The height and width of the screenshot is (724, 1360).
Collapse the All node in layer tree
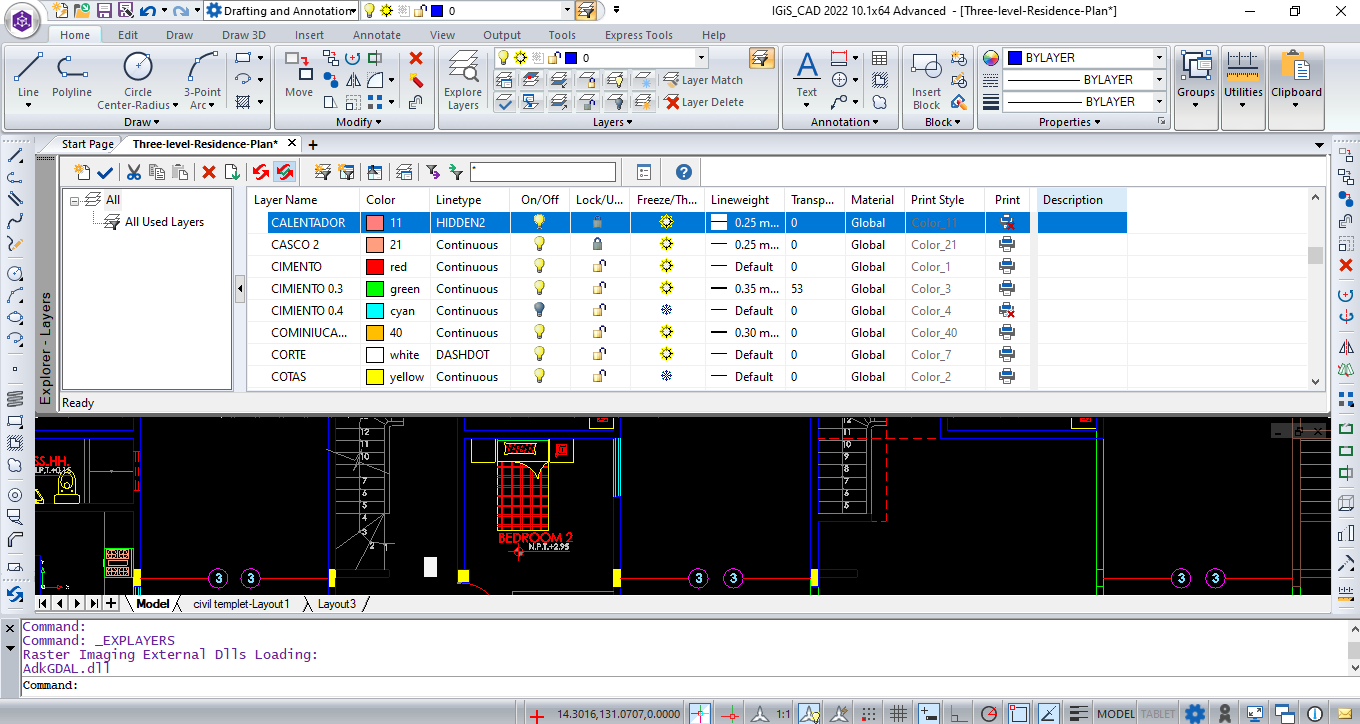point(74,200)
